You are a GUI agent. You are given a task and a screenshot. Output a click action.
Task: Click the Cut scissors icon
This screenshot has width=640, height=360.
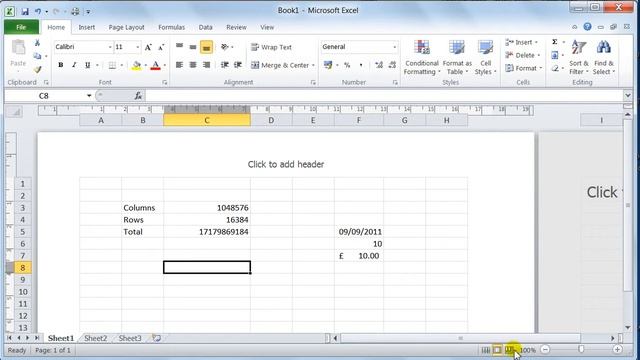click(37, 43)
